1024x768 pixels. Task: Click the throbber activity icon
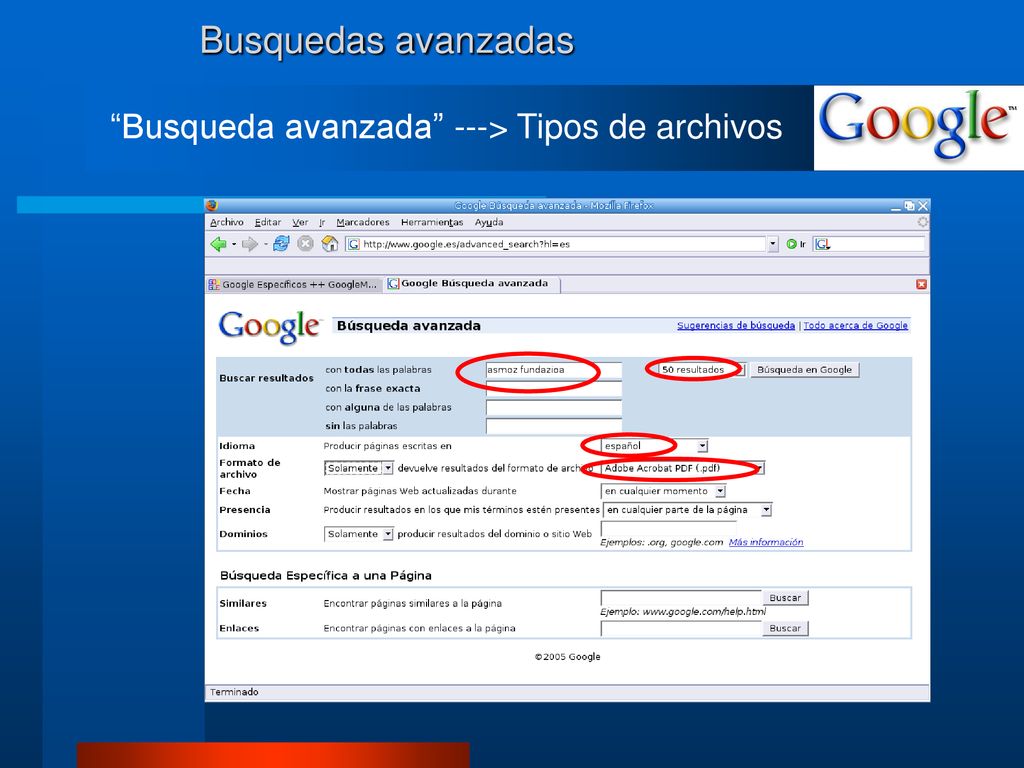point(922,222)
